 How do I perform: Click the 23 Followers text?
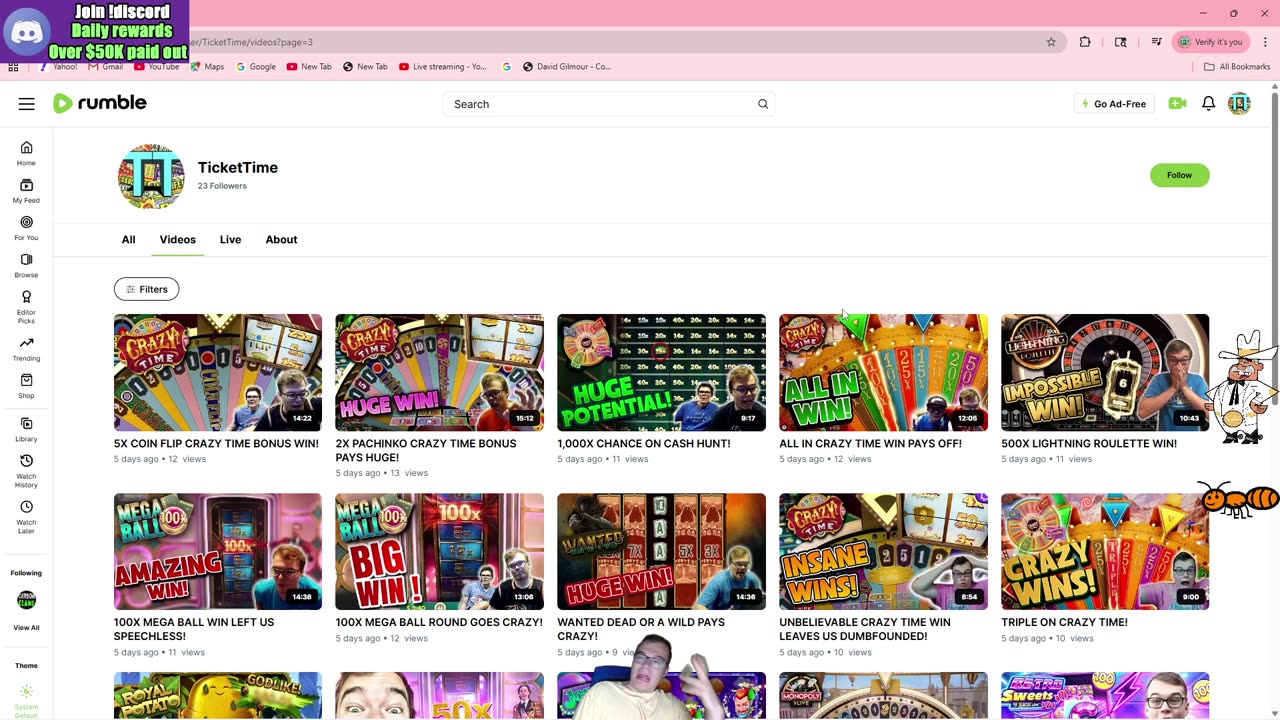coord(222,186)
